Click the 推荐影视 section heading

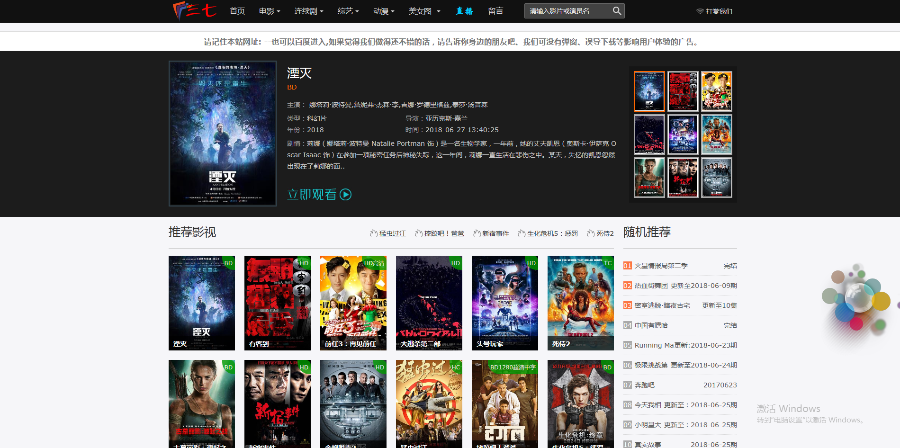[192, 232]
